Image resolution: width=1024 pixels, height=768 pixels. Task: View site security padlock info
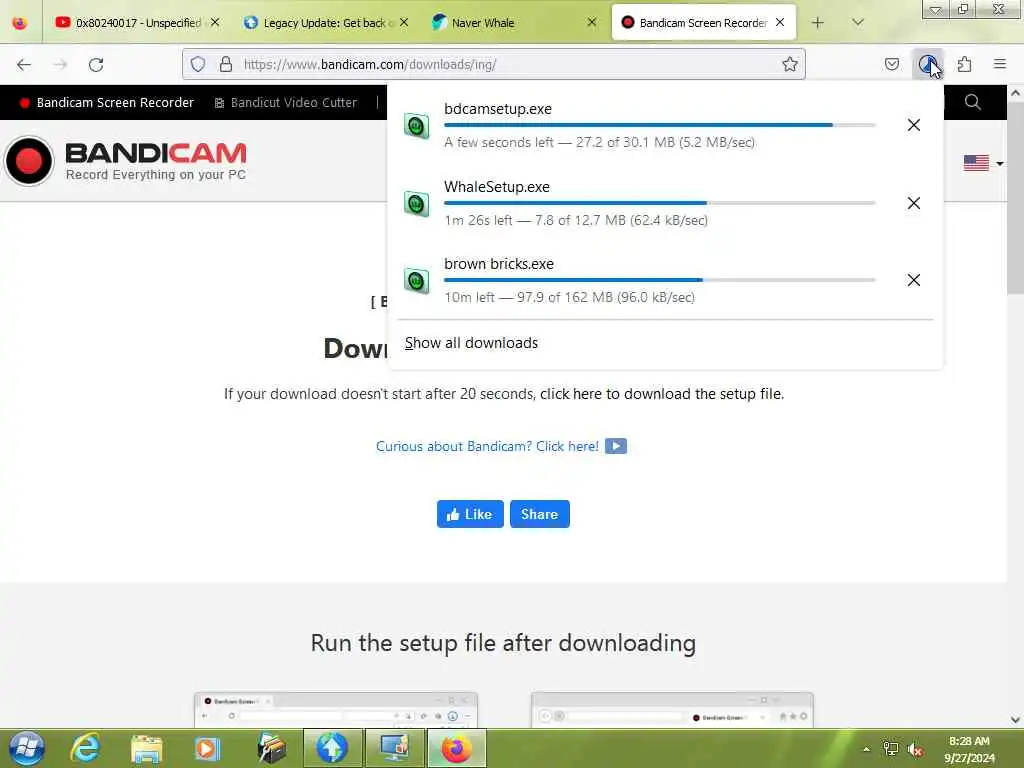[x=226, y=64]
